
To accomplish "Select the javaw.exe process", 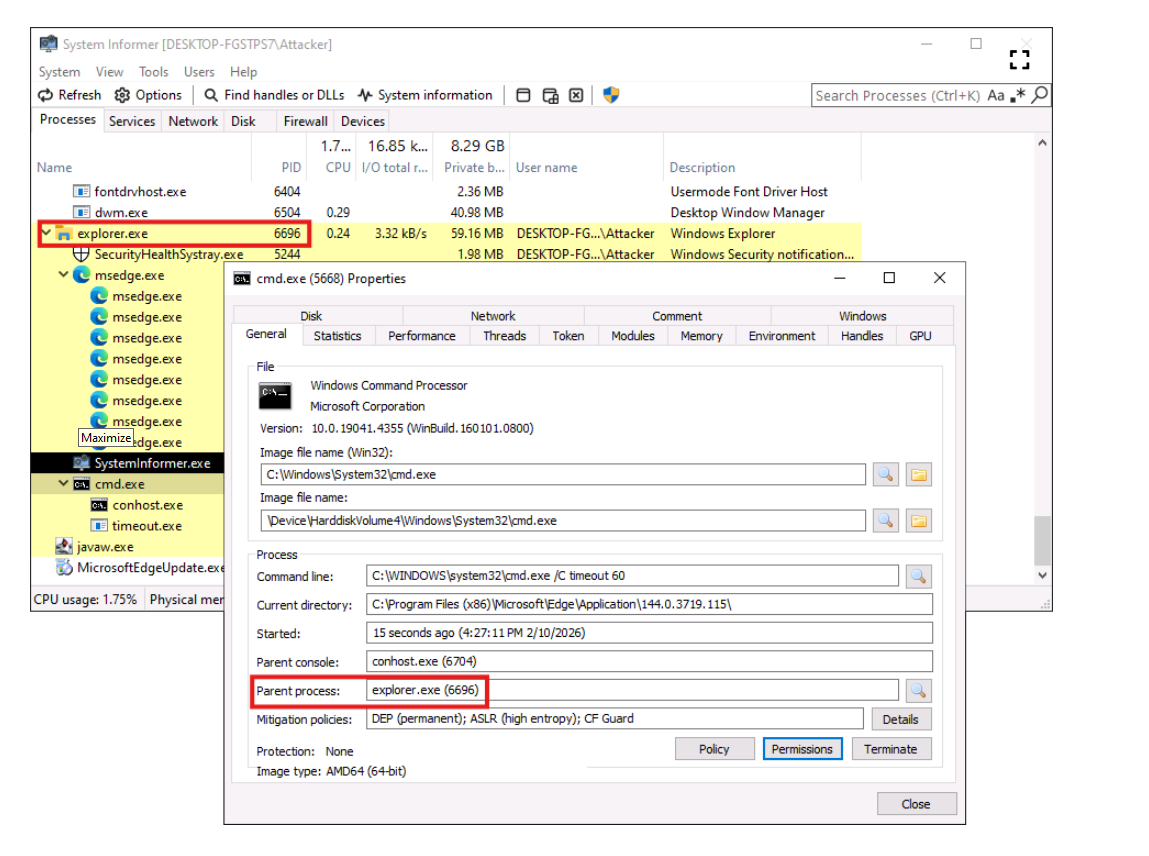I will tap(128, 547).
